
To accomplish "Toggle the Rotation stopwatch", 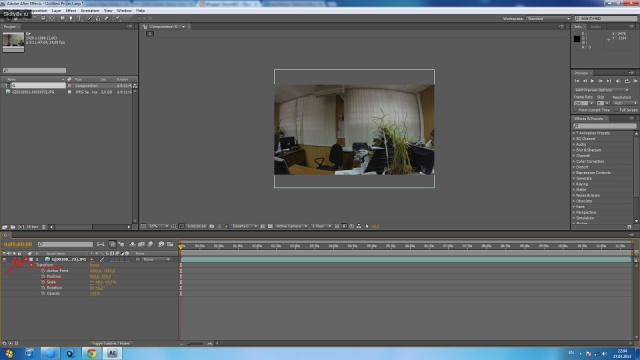I will point(43,288).
